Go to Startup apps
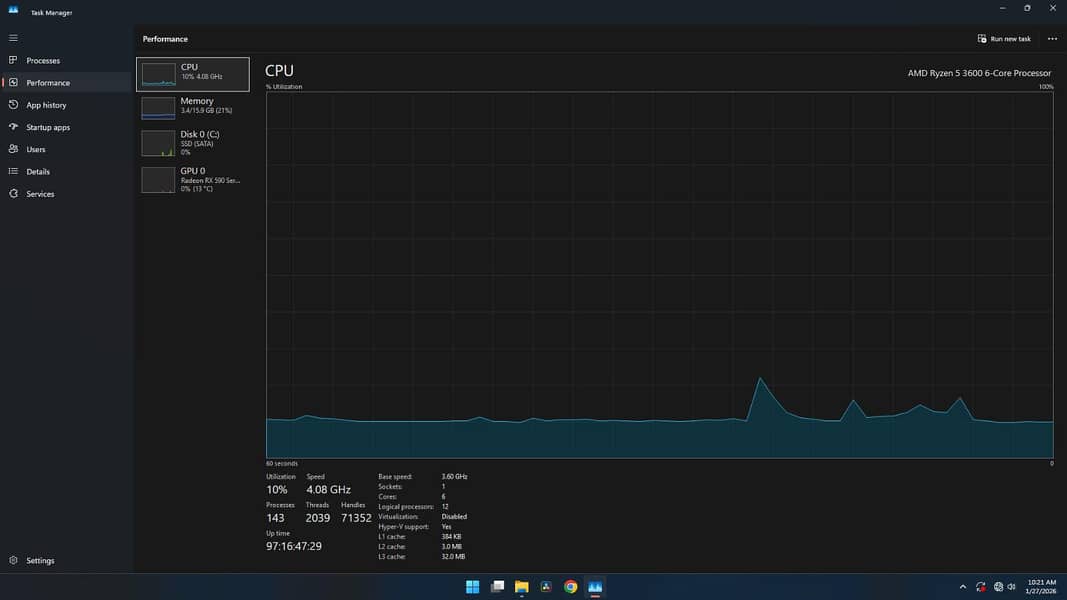 point(48,127)
